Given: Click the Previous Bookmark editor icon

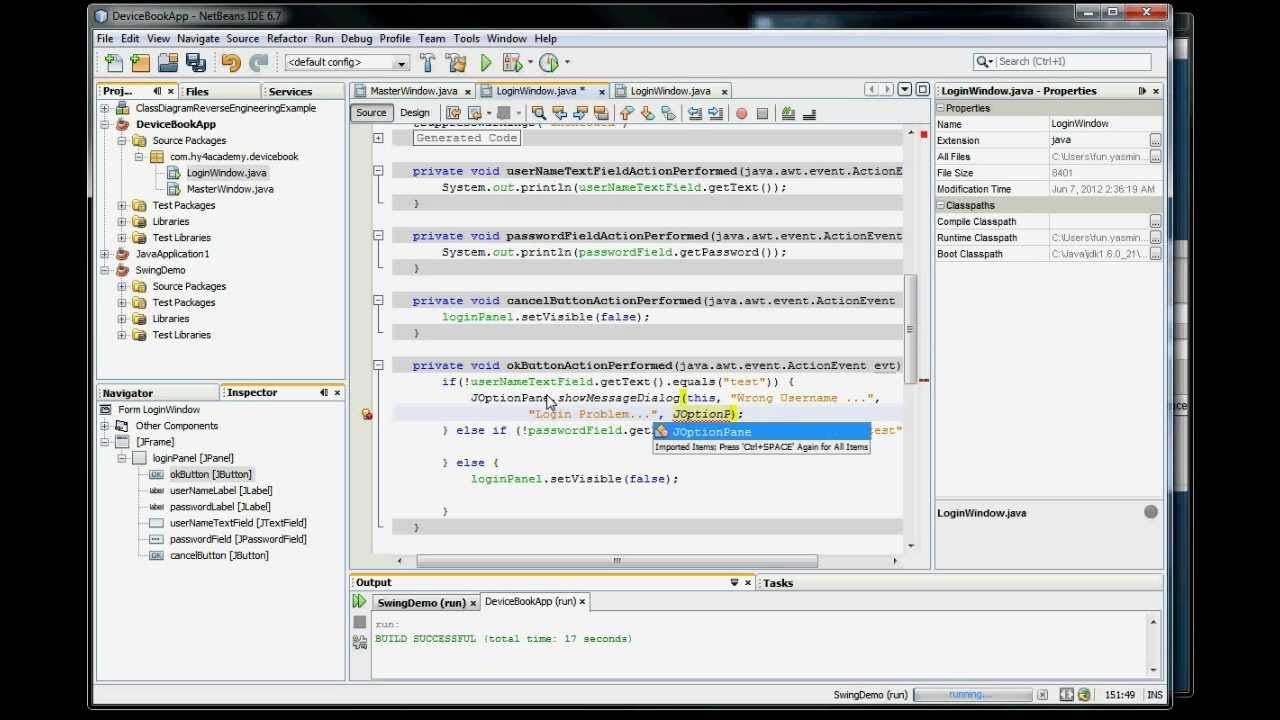Looking at the screenshot, I should (x=627, y=113).
